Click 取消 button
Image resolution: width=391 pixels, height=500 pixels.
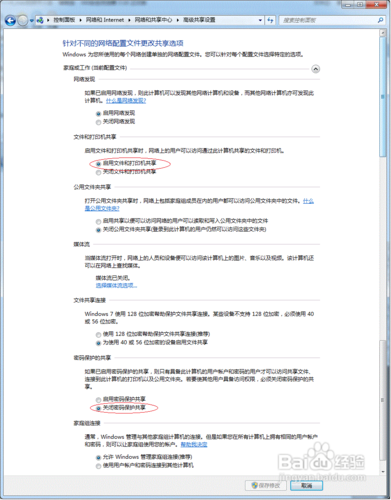point(306,486)
